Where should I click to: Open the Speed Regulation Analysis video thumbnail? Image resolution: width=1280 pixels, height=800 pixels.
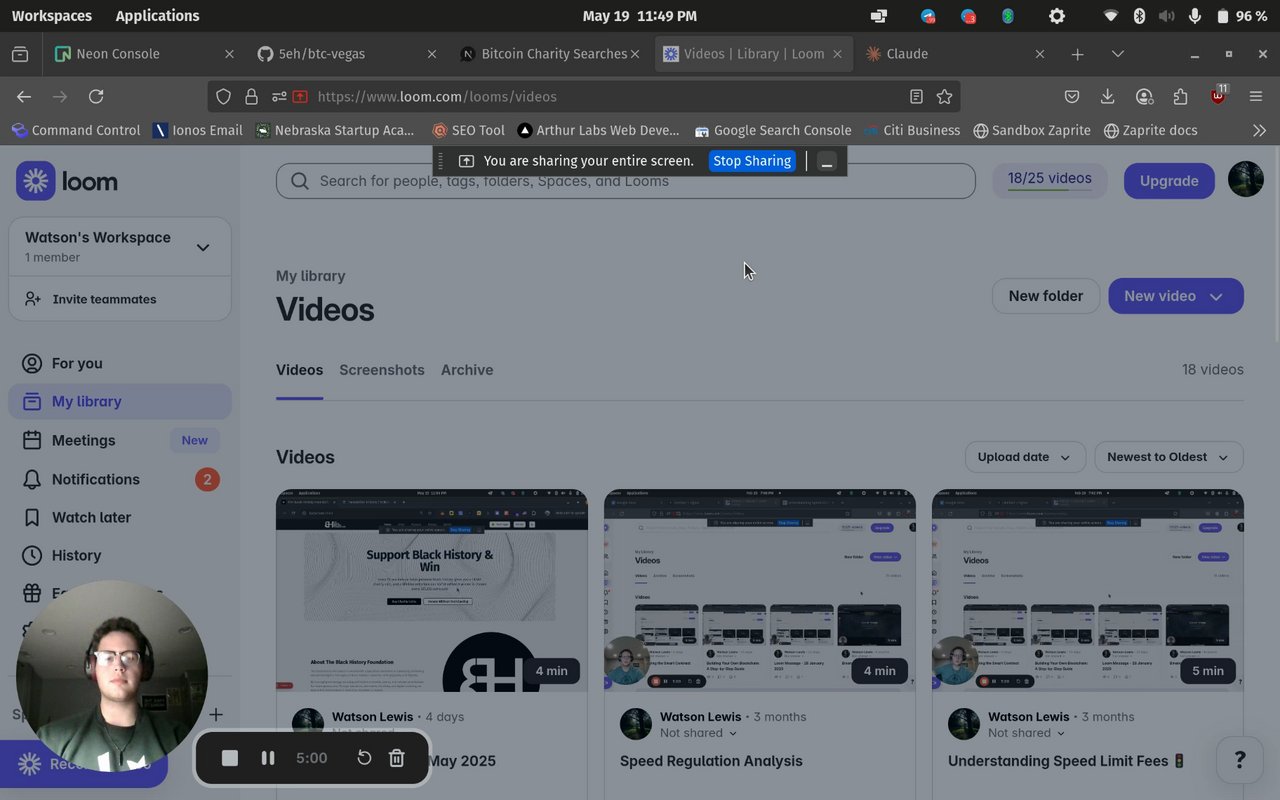(x=760, y=590)
